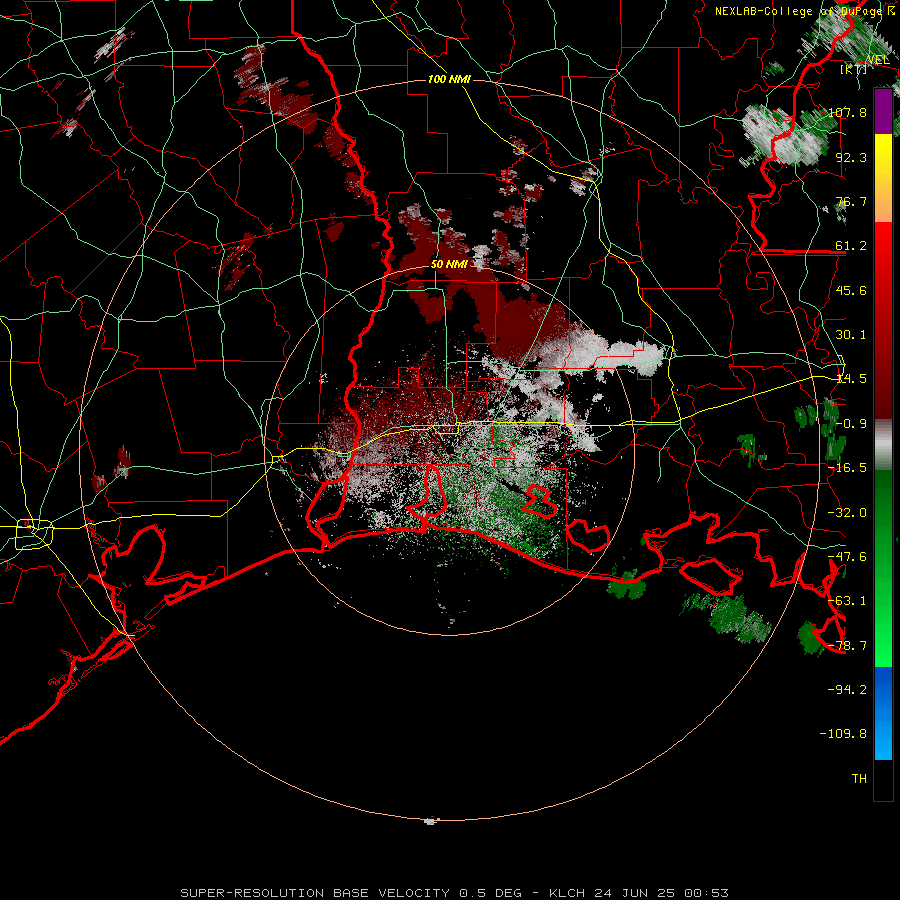Click the -94.2 legend value
Image resolution: width=900 pixels, height=900 pixels.
[x=847, y=690]
